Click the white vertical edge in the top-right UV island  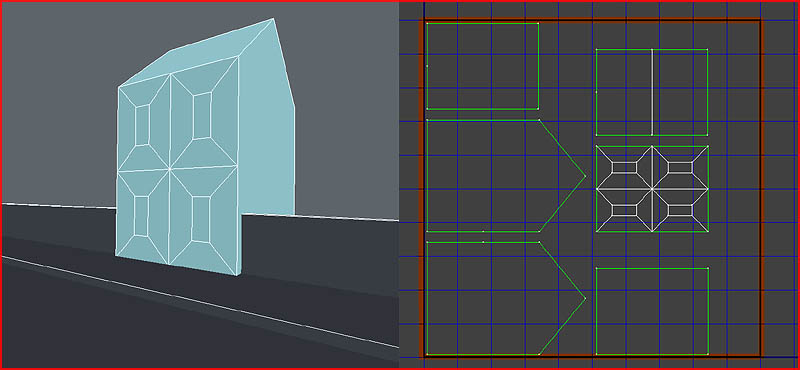point(652,92)
